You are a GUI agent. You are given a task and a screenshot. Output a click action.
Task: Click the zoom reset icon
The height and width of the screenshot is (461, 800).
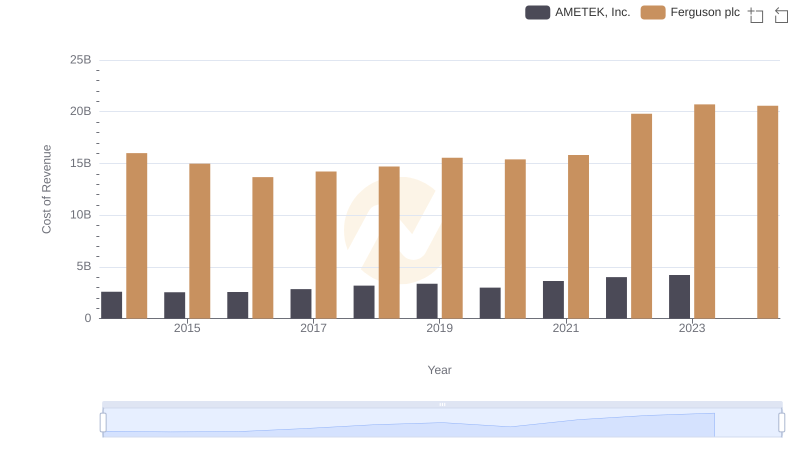point(781,15)
